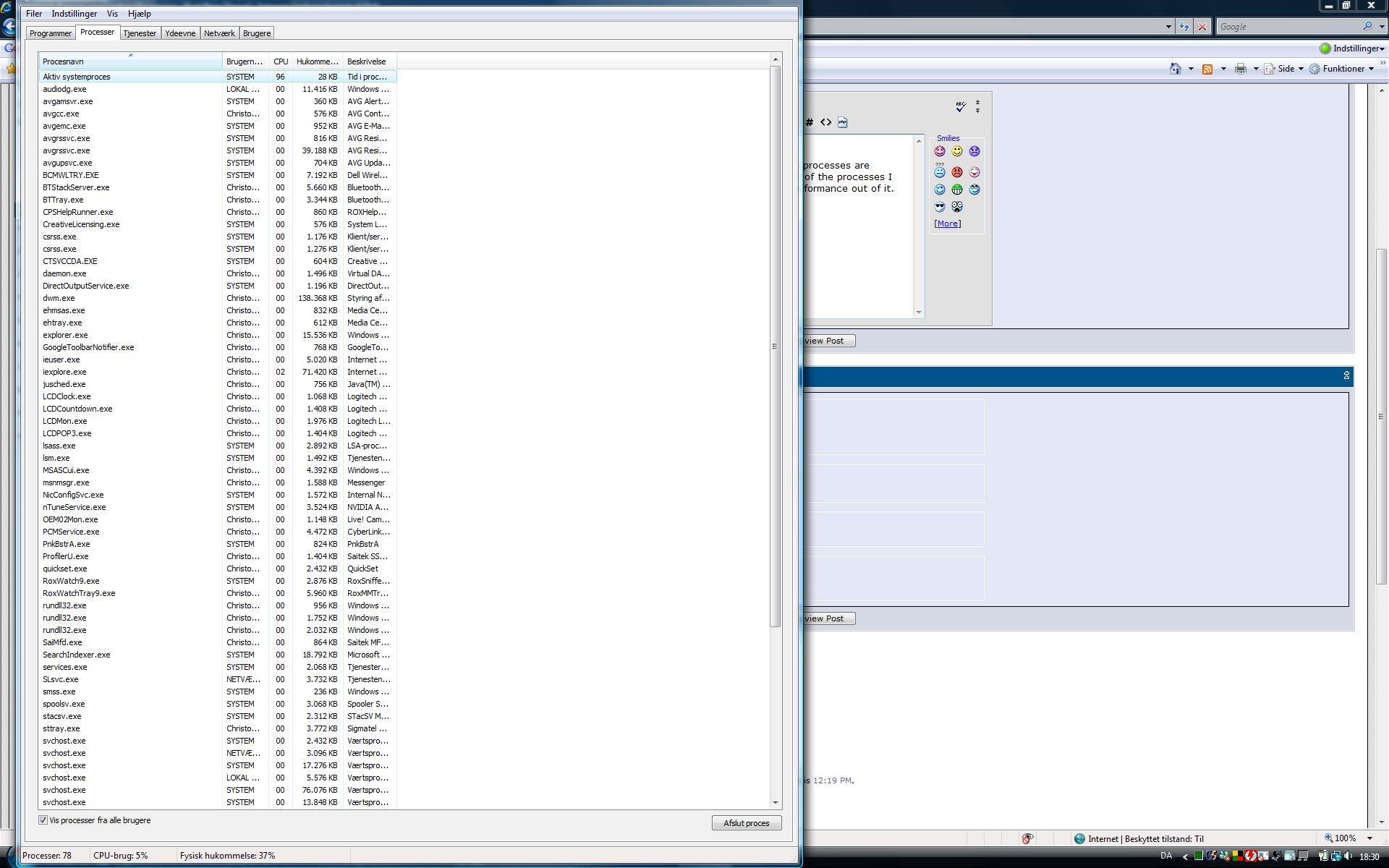1389x868 pixels.
Task: Click the printer icon in IE toolbar
Action: [x=1241, y=69]
